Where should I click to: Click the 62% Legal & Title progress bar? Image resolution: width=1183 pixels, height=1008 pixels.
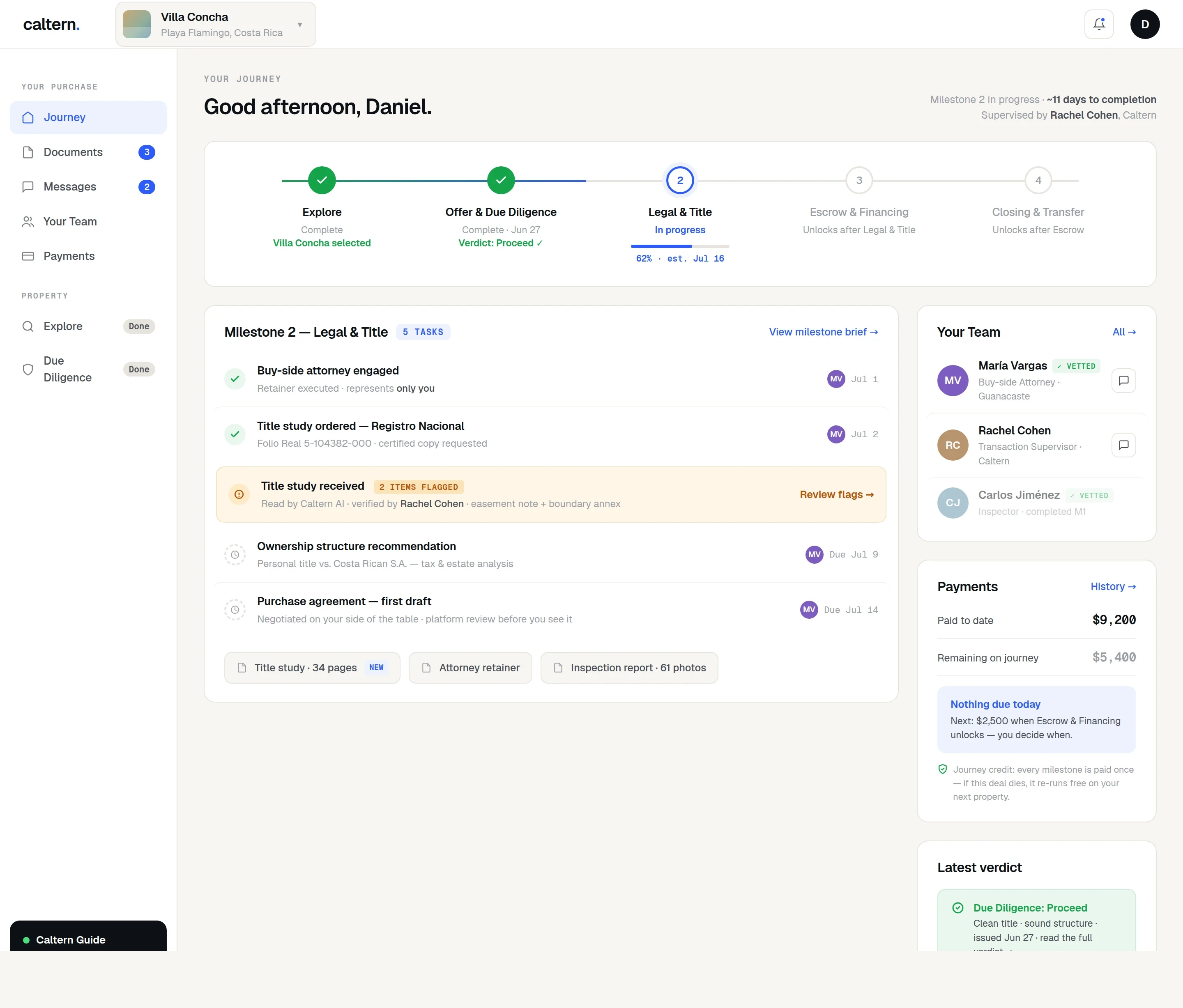pyautogui.click(x=679, y=246)
